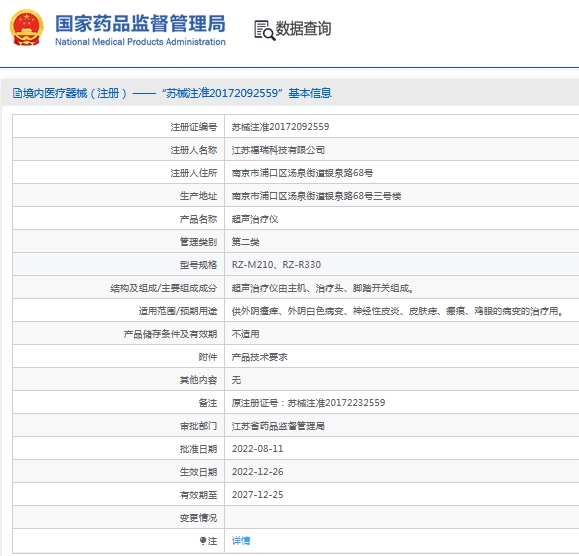The height and width of the screenshot is (556, 579).
Task: Click the 生产地址 label
Action: (198, 196)
